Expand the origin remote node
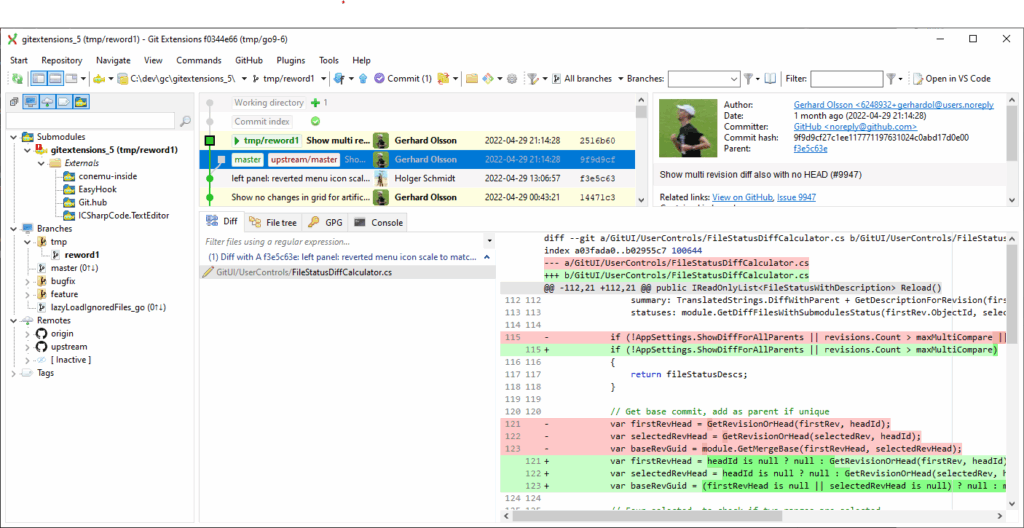 pos(28,333)
